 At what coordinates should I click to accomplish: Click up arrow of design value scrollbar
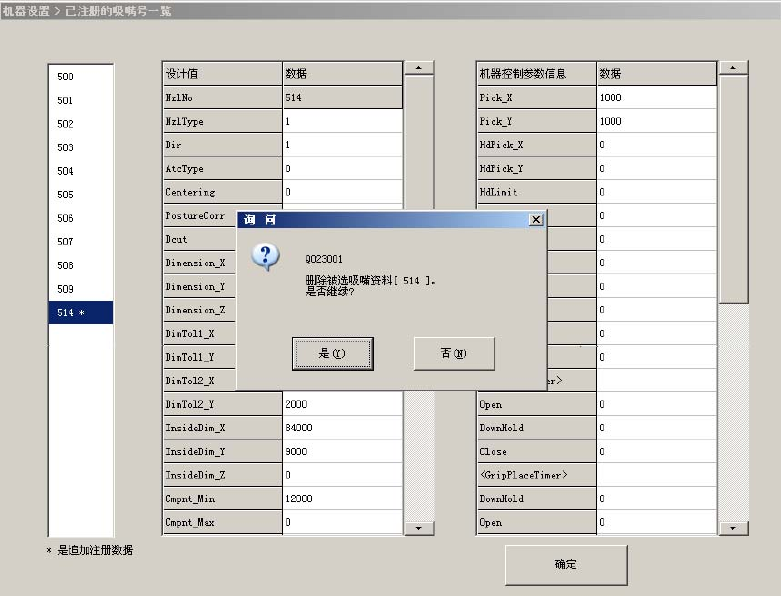[419, 68]
